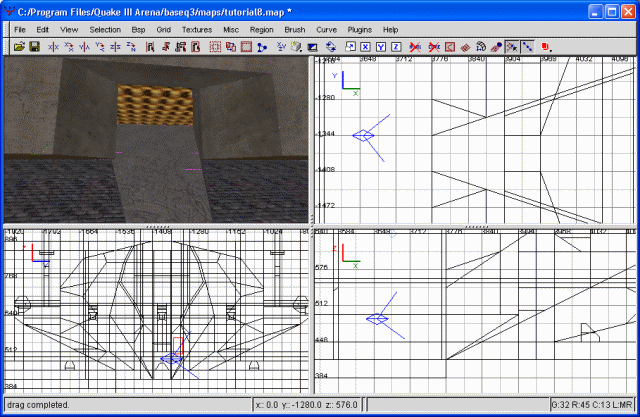The height and width of the screenshot is (417, 640).
Task: Click the 'drag completed.' status text
Action: coord(38,405)
